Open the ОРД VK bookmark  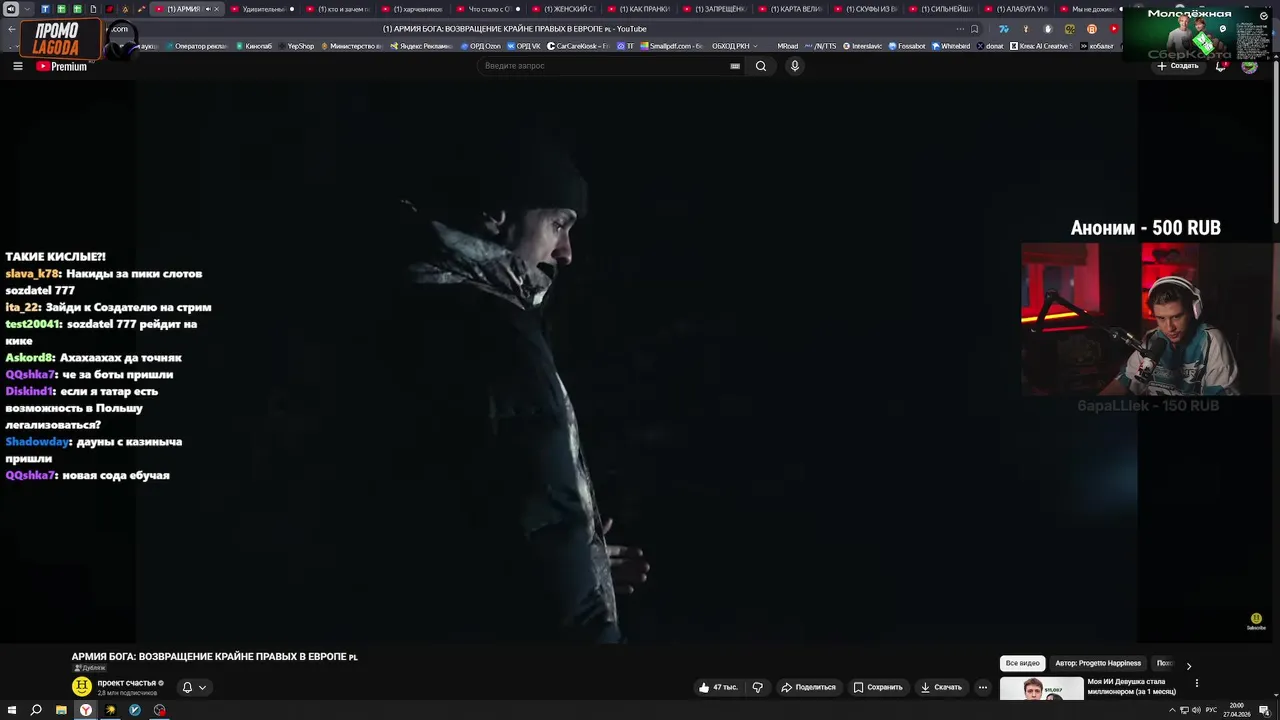[x=523, y=46]
